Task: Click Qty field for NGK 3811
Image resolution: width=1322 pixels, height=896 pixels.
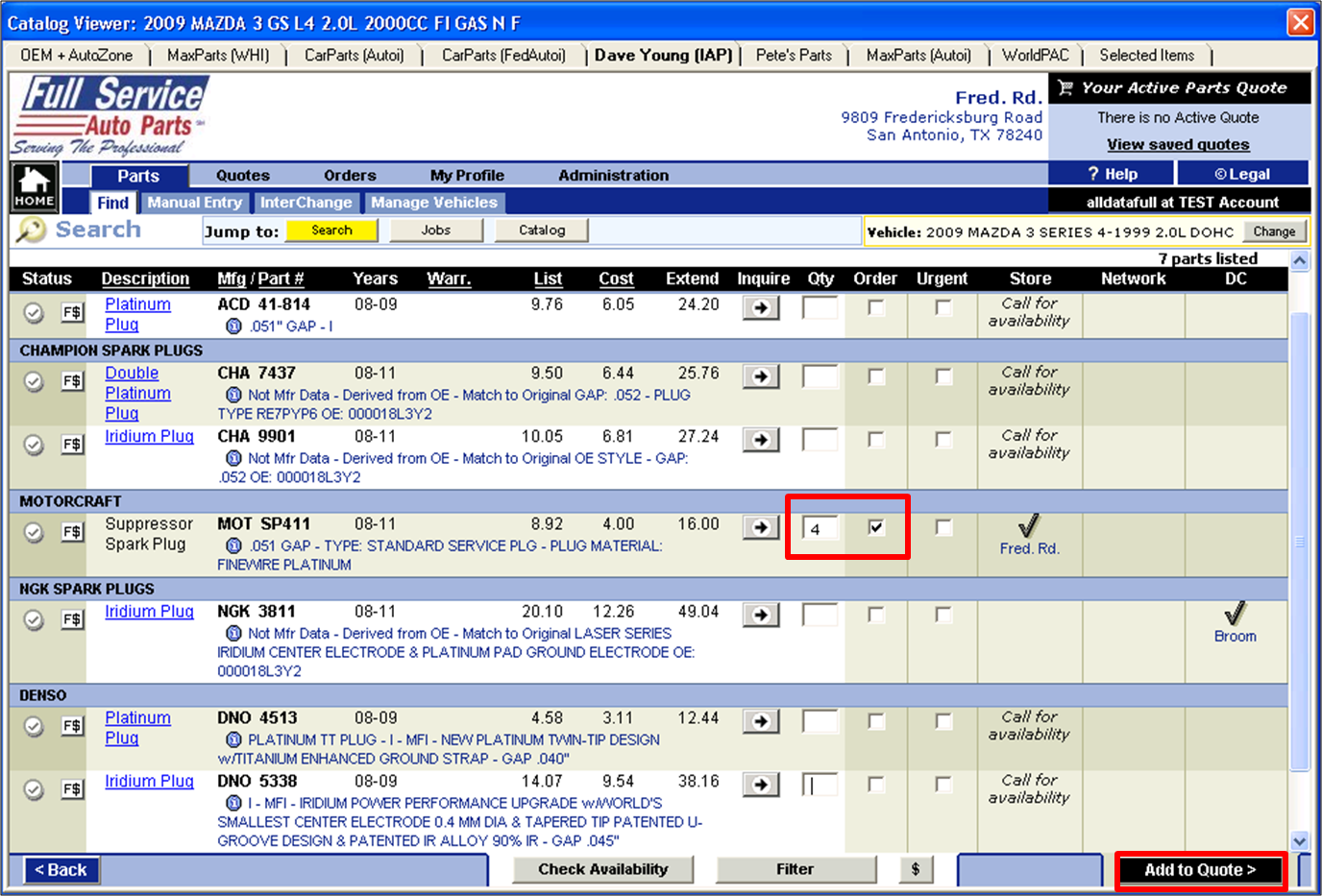Action: click(820, 615)
